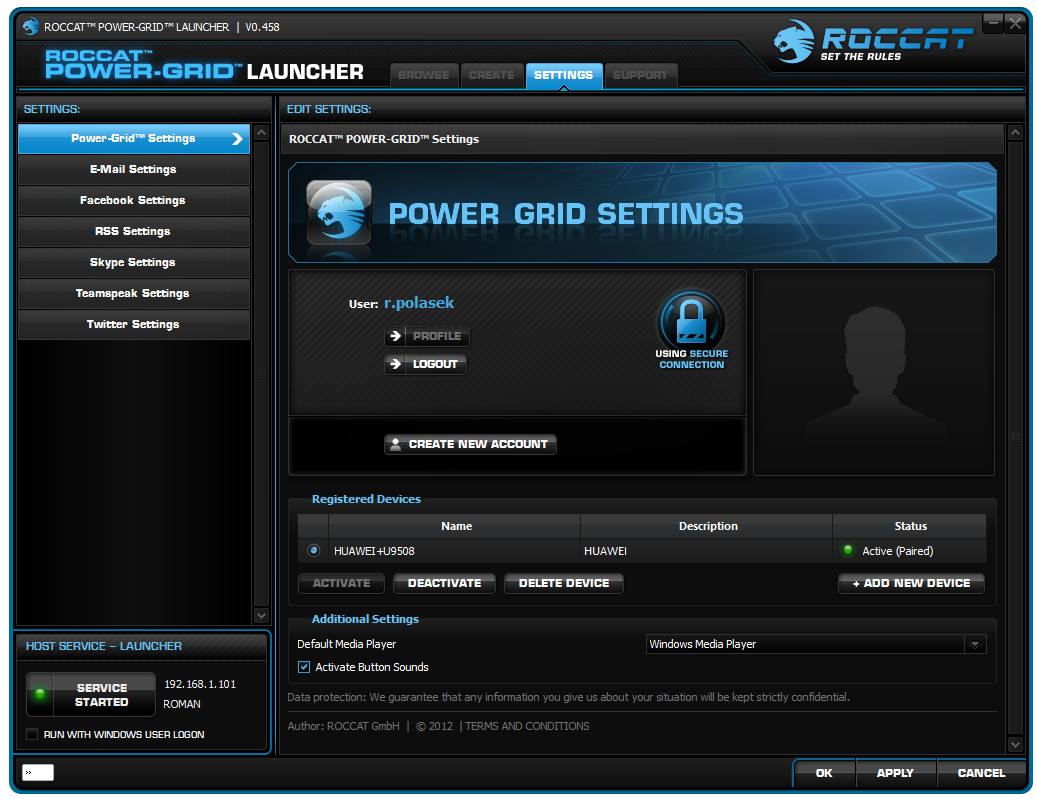This screenshot has width=1037, height=799.
Task: Click the Active (Paired) status text
Action: point(897,551)
